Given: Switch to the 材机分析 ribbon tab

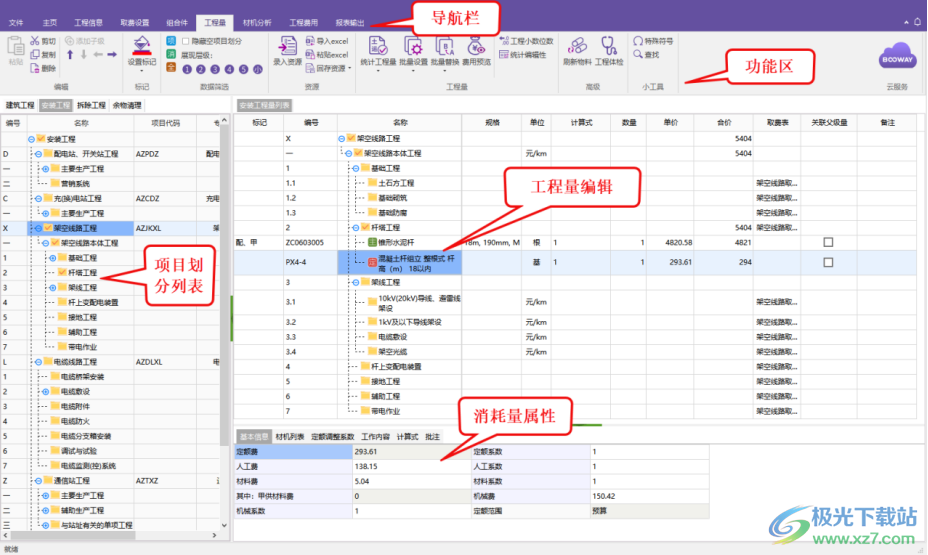Looking at the screenshot, I should pyautogui.click(x=257, y=22).
